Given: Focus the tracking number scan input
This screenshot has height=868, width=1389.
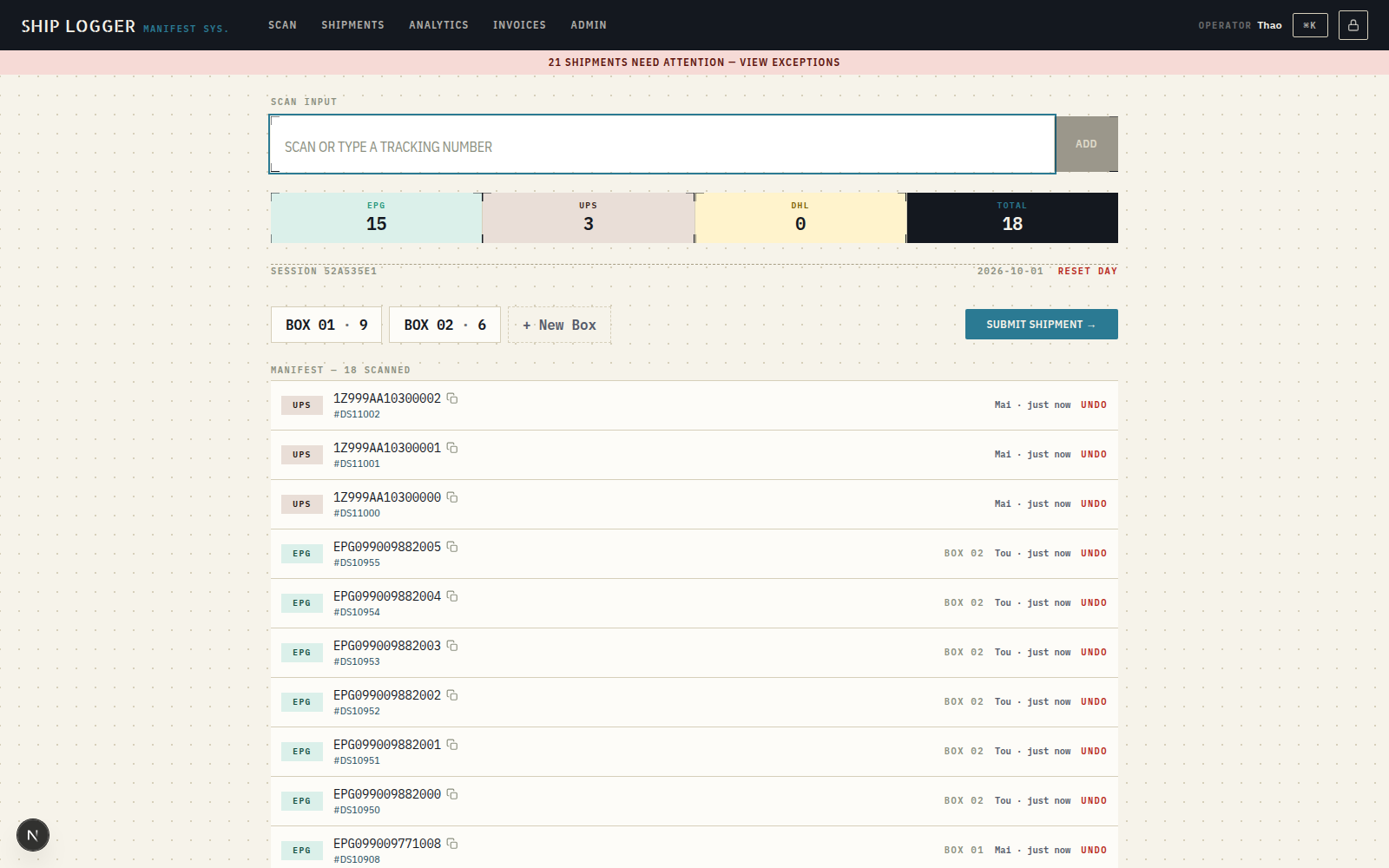Looking at the screenshot, I should pyautogui.click(x=662, y=144).
